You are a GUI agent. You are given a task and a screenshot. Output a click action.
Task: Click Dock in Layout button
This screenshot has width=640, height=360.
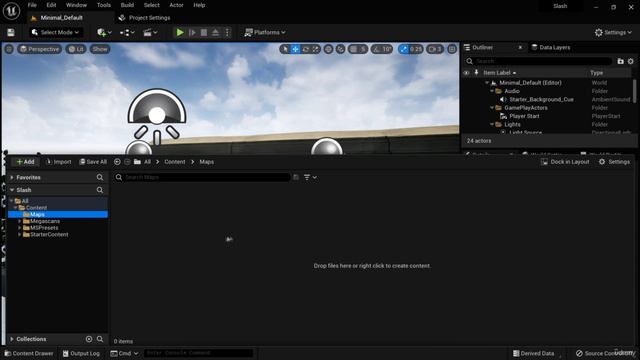565,162
